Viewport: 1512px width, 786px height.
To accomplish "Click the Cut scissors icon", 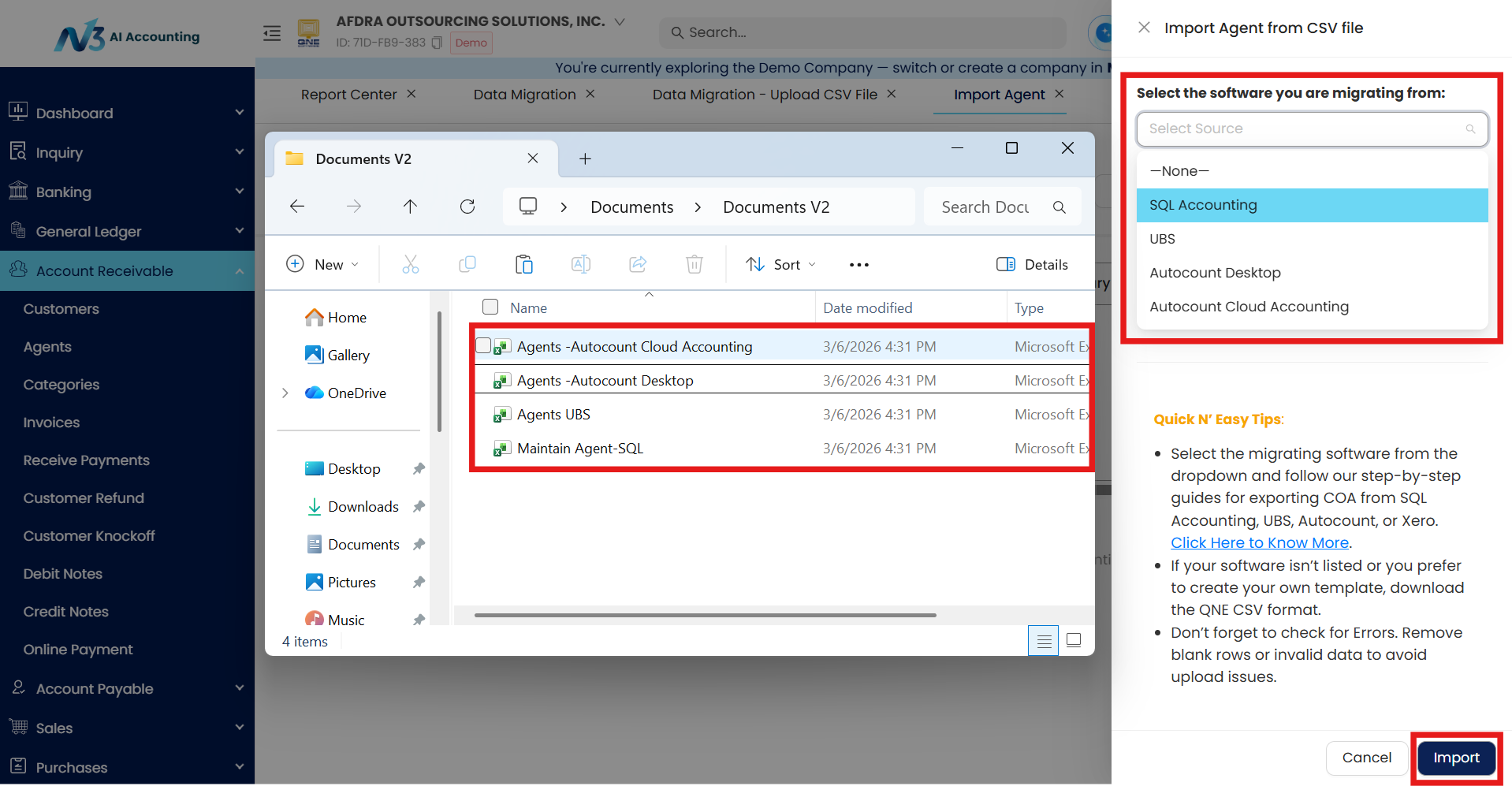I will pyautogui.click(x=411, y=264).
